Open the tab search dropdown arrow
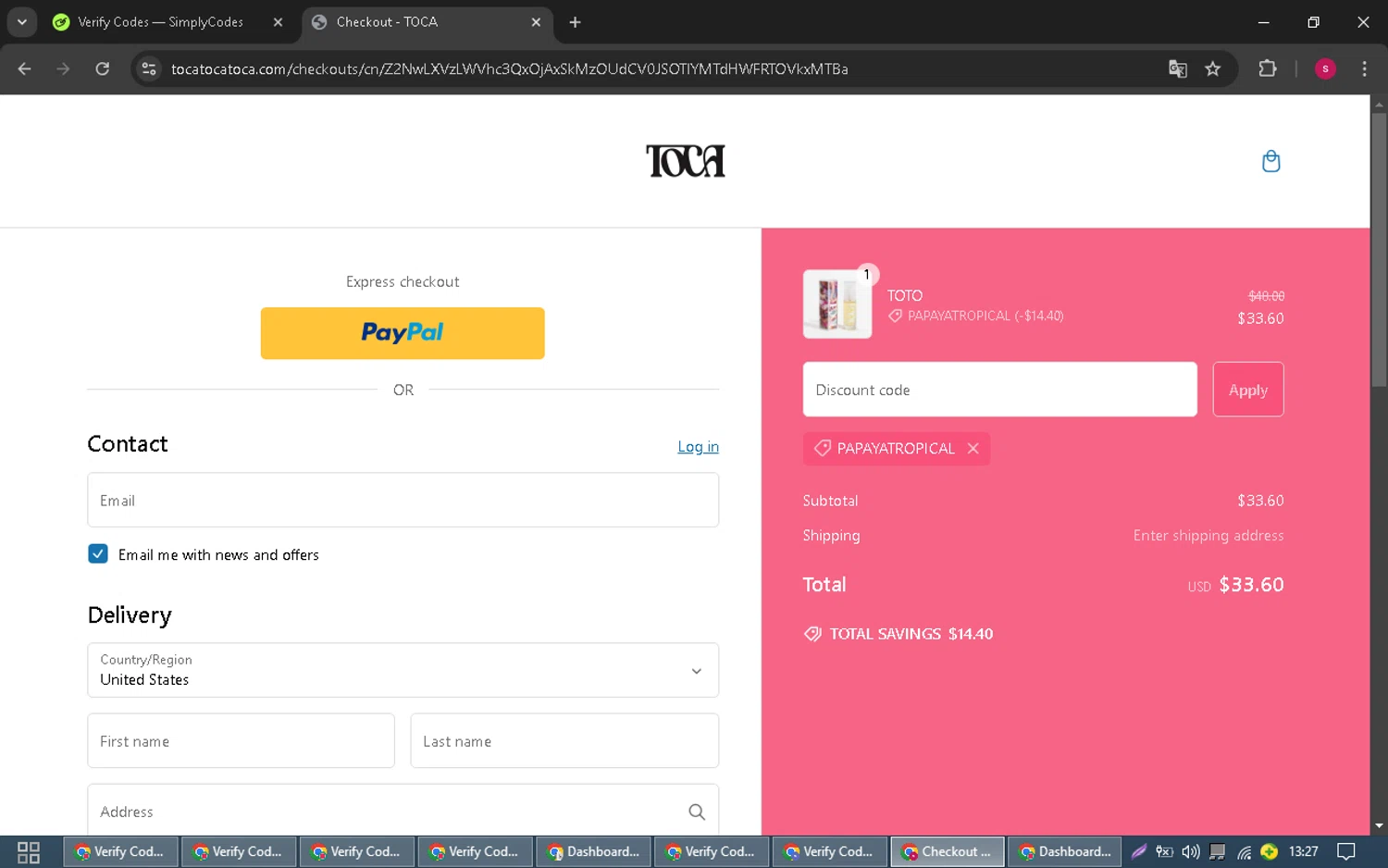Viewport: 1388px width, 868px height. pyautogui.click(x=21, y=22)
